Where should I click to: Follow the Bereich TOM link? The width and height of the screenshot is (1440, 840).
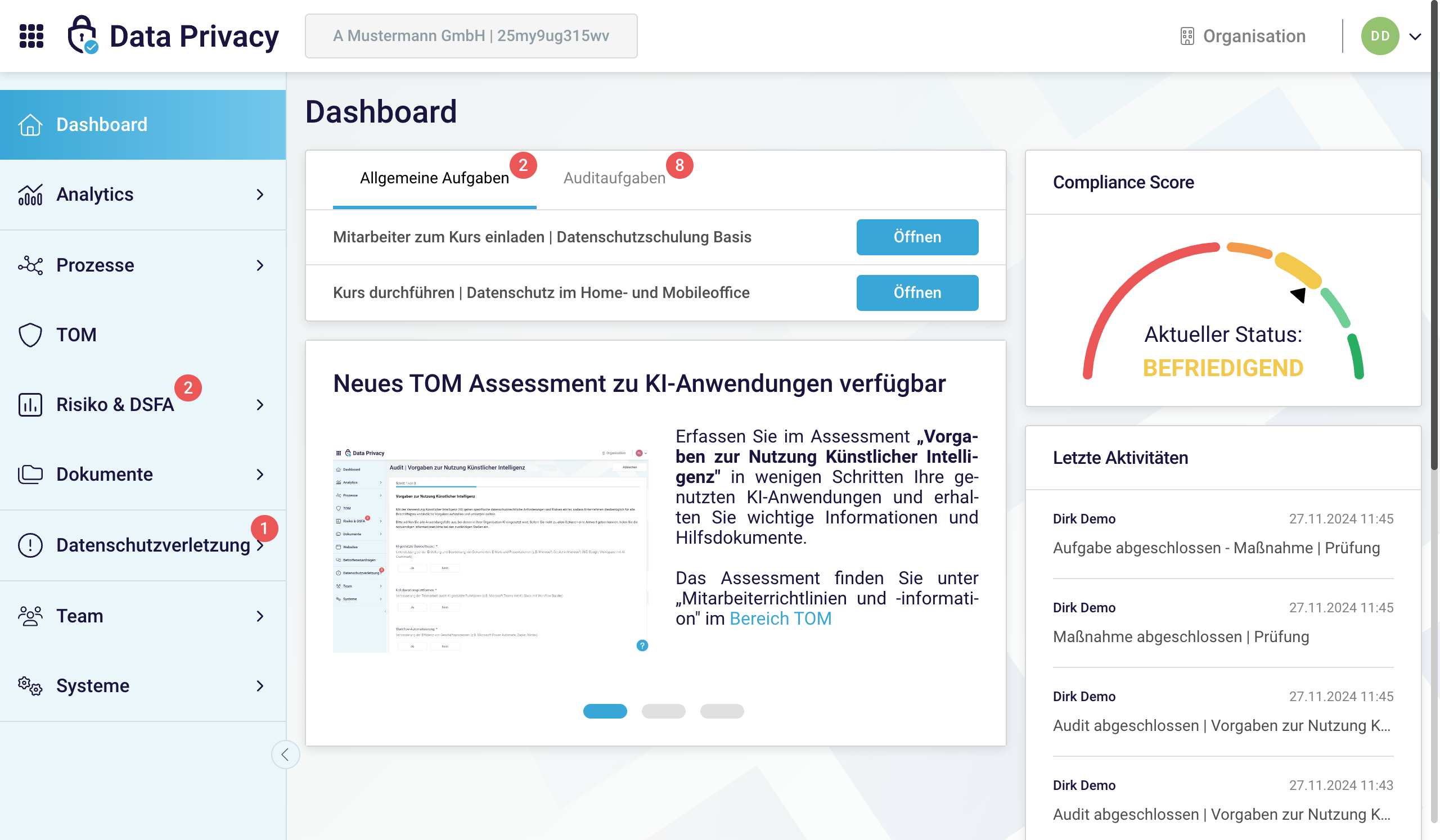pos(780,618)
